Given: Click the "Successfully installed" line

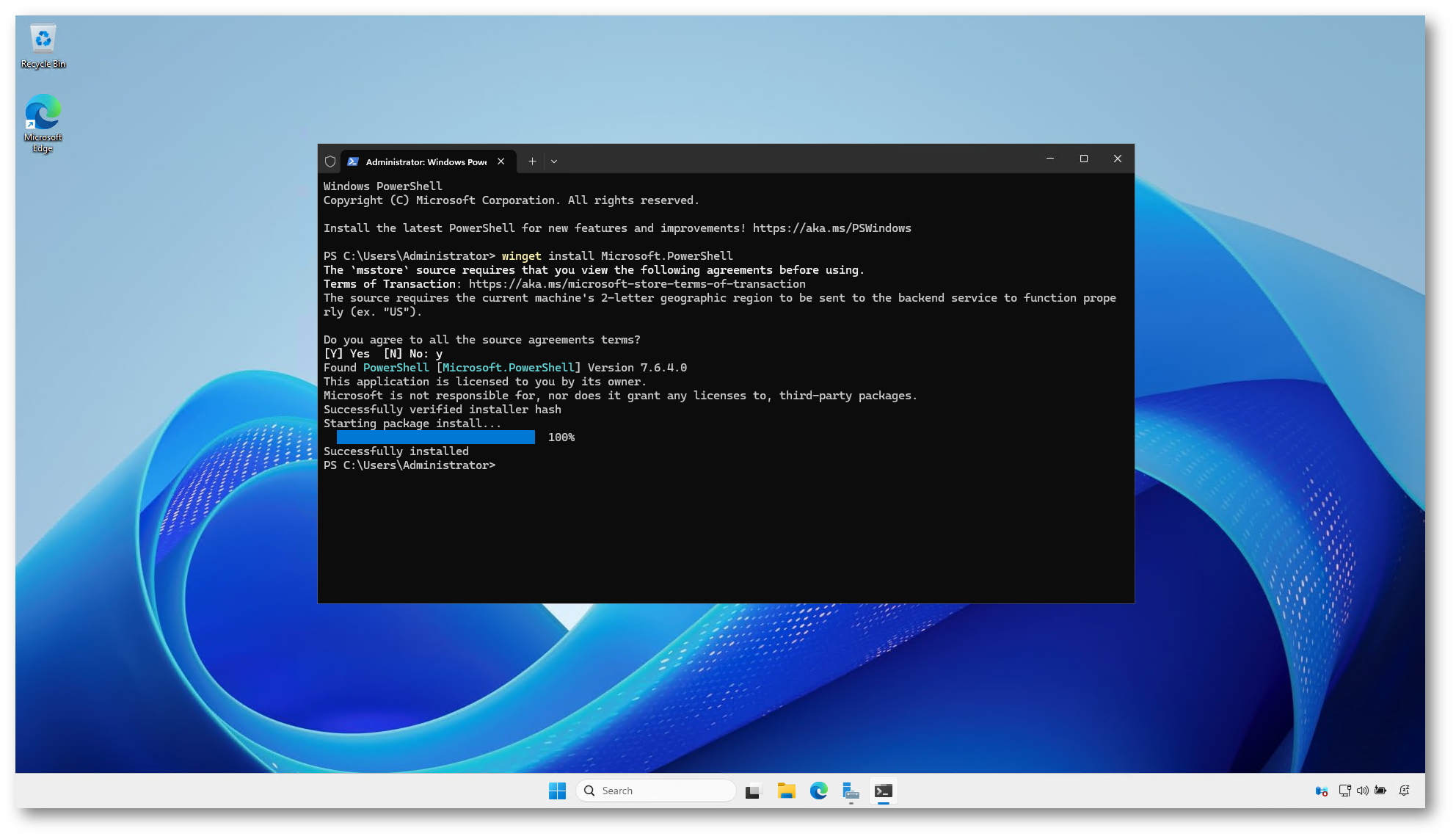Looking at the screenshot, I should click(396, 451).
